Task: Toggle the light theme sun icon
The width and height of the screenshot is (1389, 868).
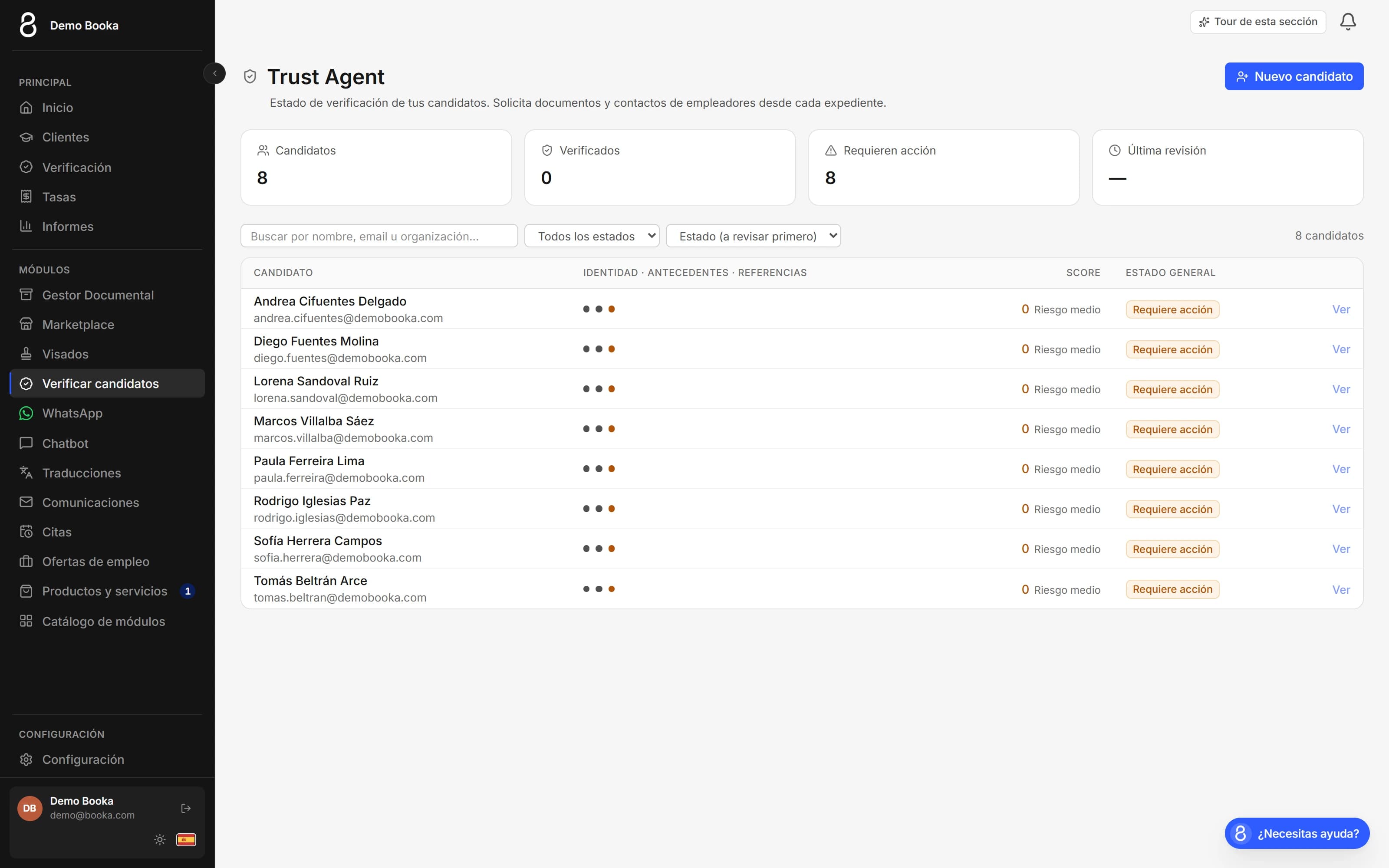Action: coord(160,839)
